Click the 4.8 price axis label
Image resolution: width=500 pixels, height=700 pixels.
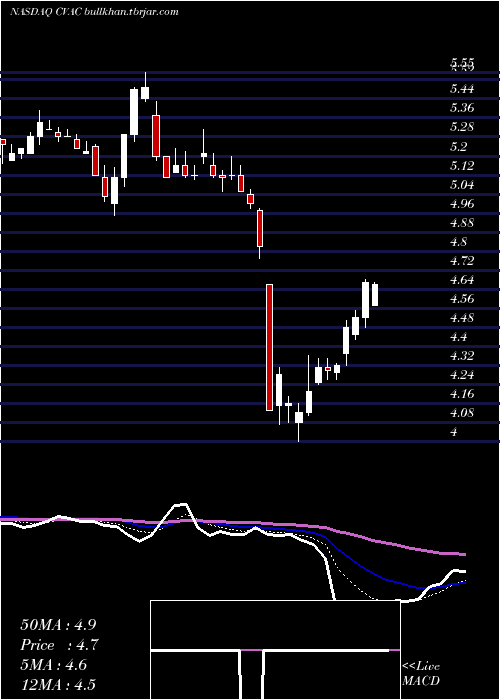[458, 242]
